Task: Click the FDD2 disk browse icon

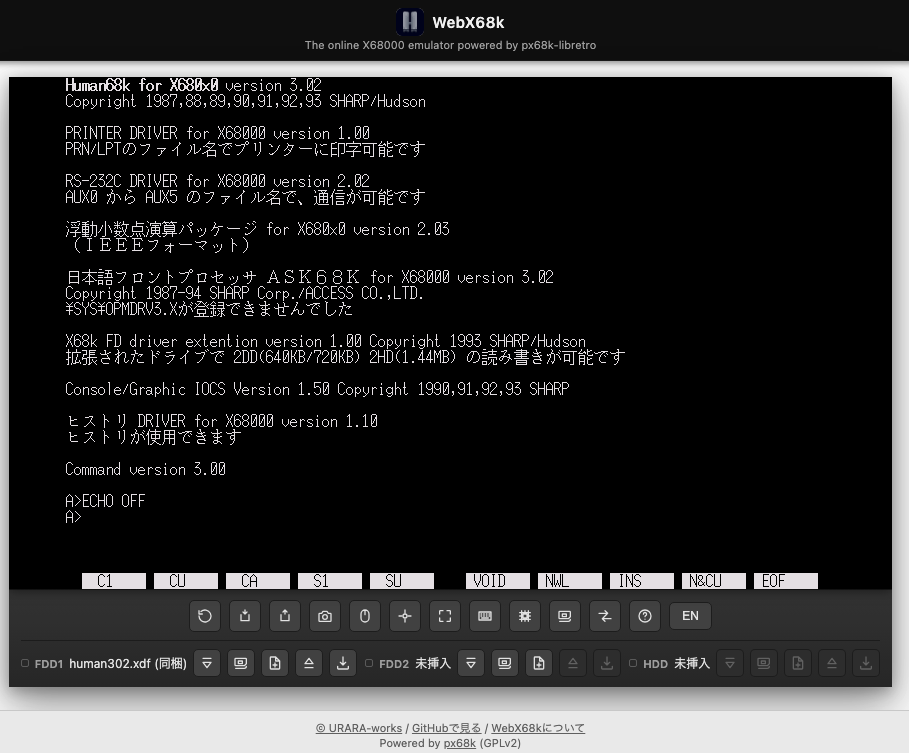Action: [x=504, y=663]
